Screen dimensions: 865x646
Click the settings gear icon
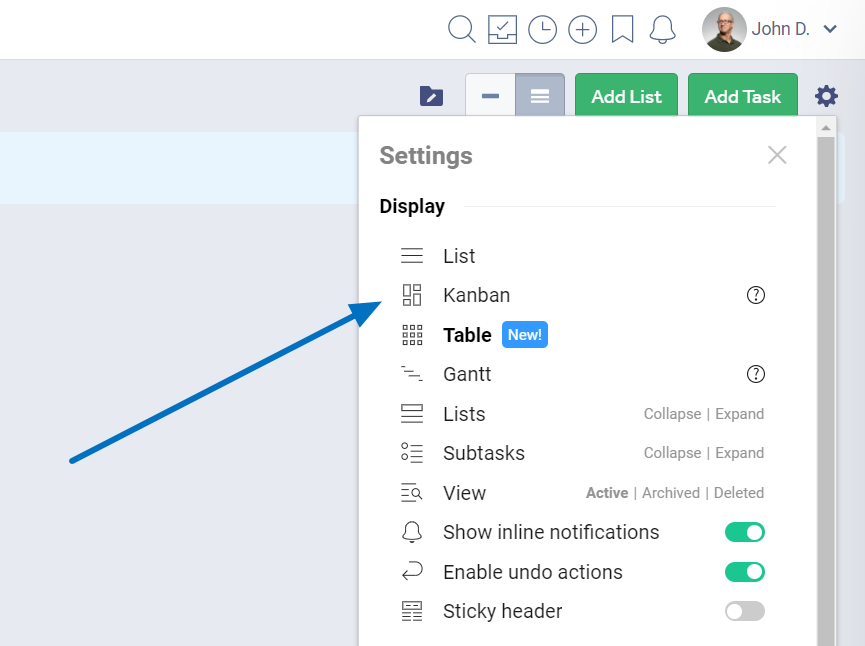tap(826, 96)
